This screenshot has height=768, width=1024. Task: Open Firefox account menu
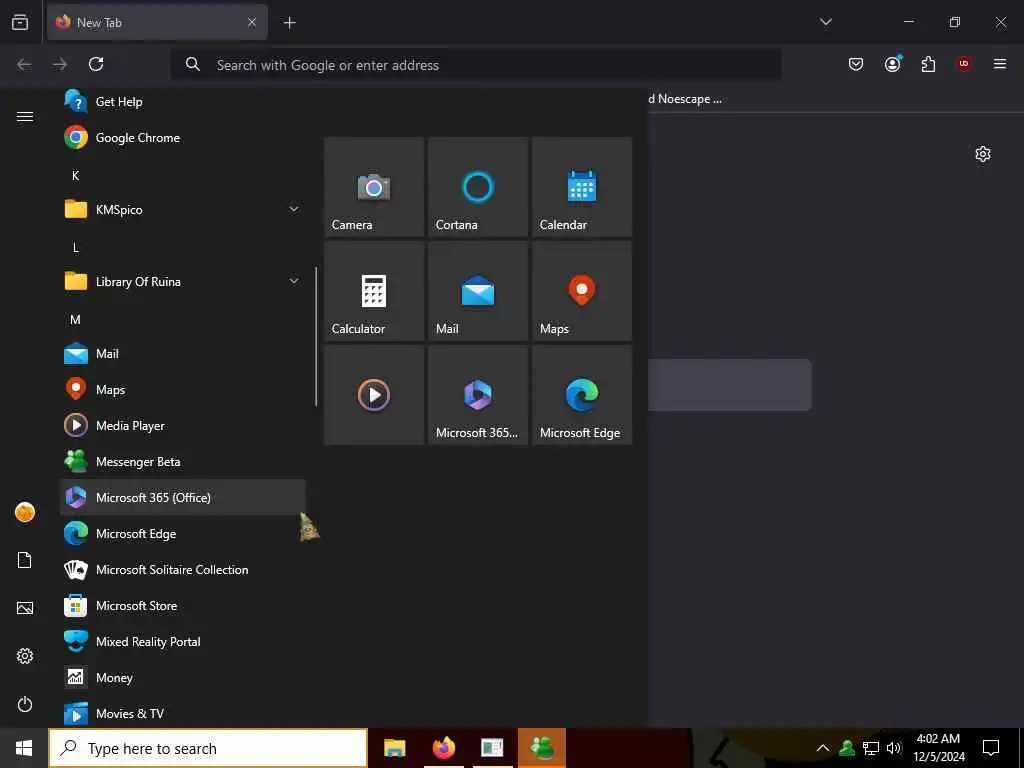892,64
